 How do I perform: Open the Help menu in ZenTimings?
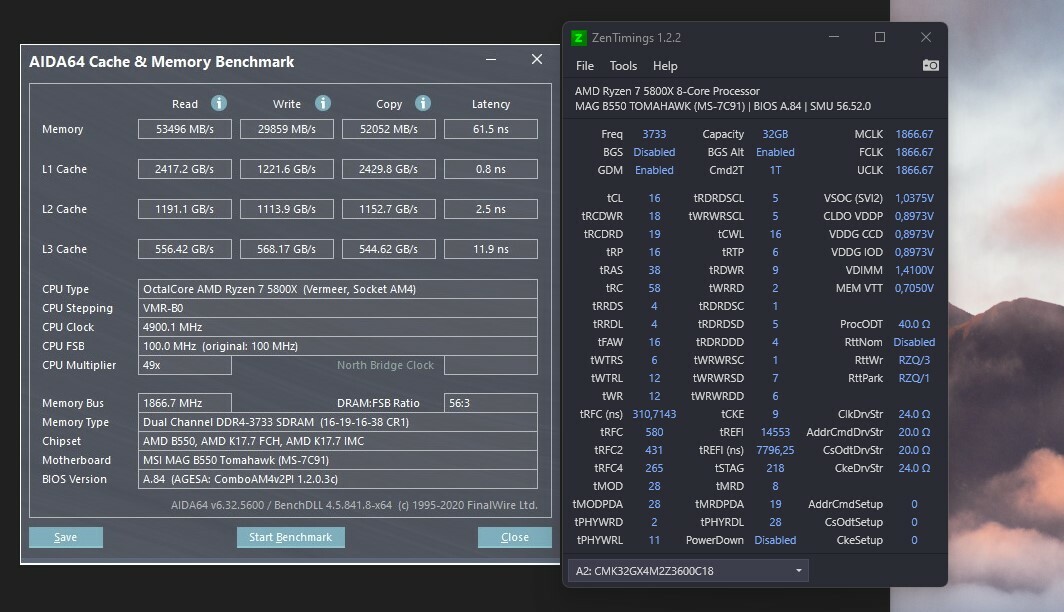665,66
